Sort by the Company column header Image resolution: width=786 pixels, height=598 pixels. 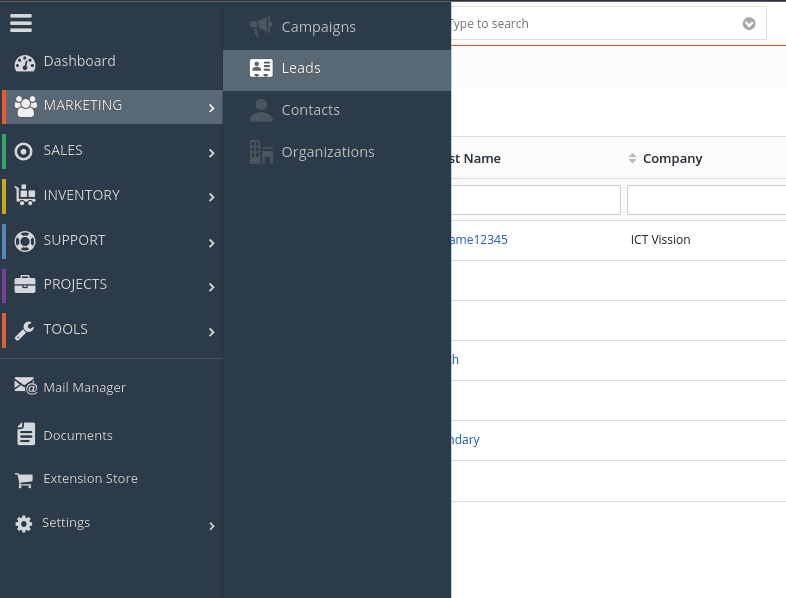[672, 158]
